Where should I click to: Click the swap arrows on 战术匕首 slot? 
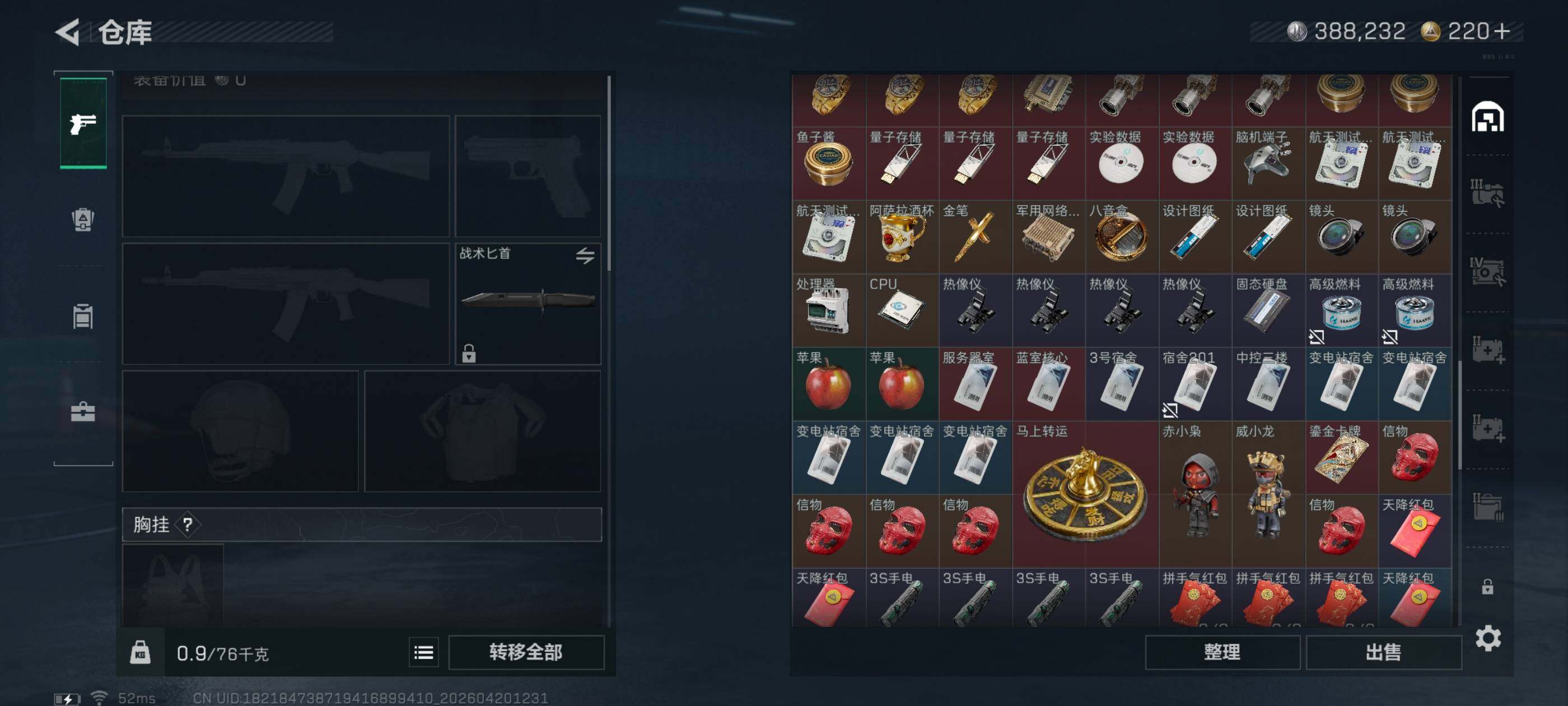click(x=585, y=256)
